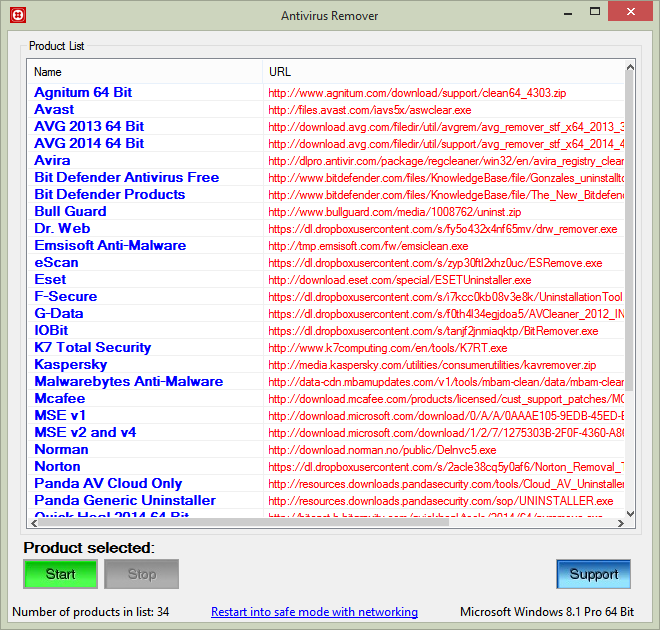Click the ESRemove.exe URL

[x=435, y=263]
